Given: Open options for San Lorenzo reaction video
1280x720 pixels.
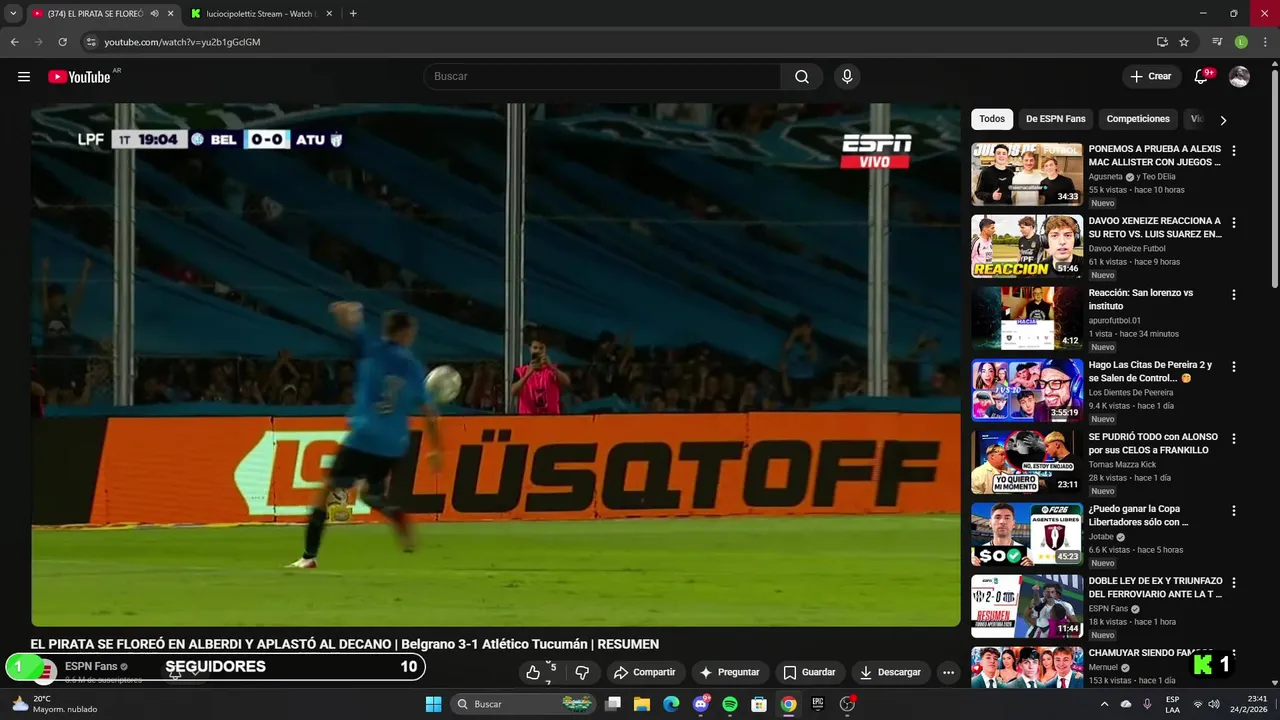Looking at the screenshot, I should (1233, 295).
